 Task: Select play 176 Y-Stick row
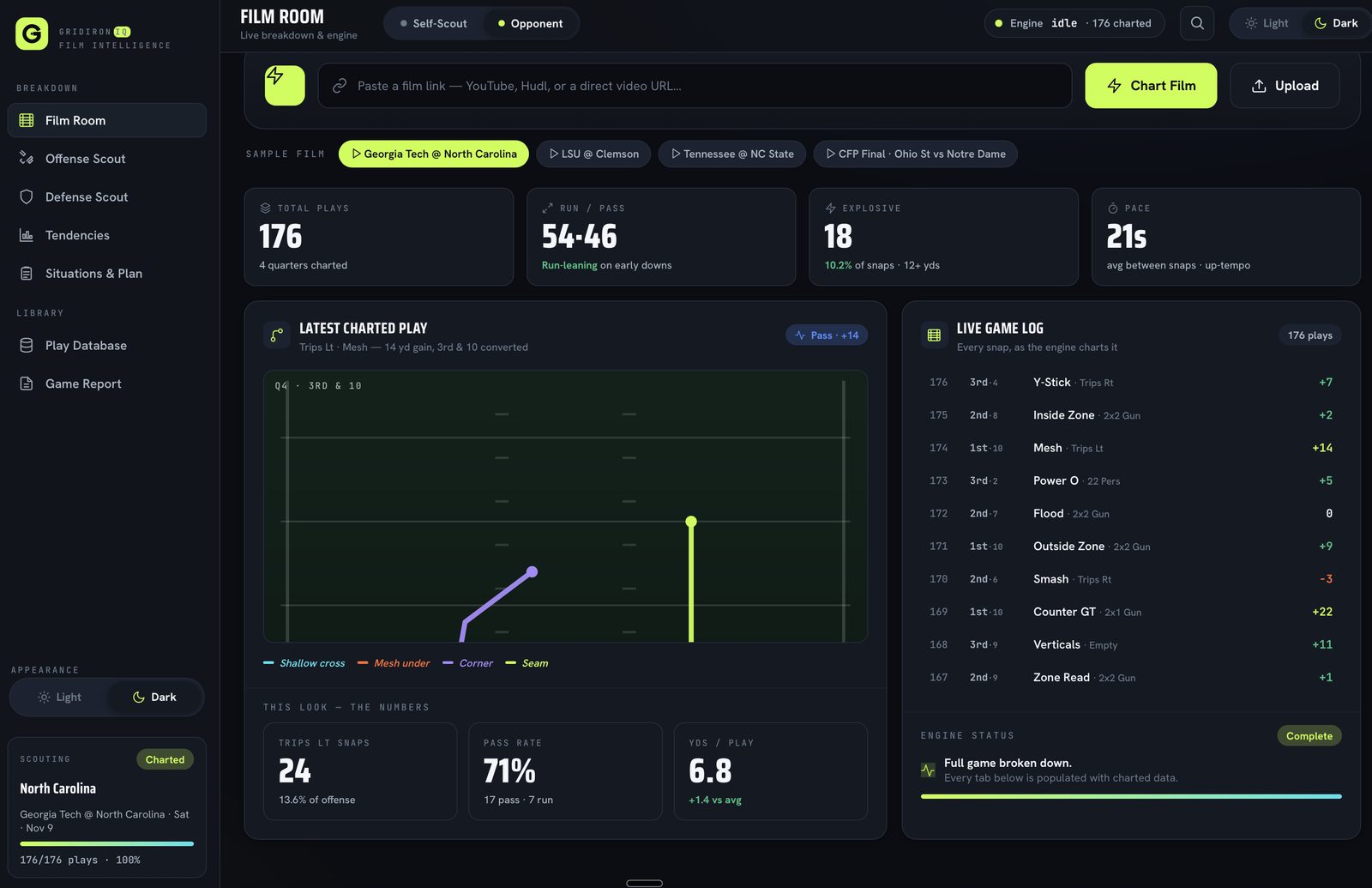(x=1131, y=383)
